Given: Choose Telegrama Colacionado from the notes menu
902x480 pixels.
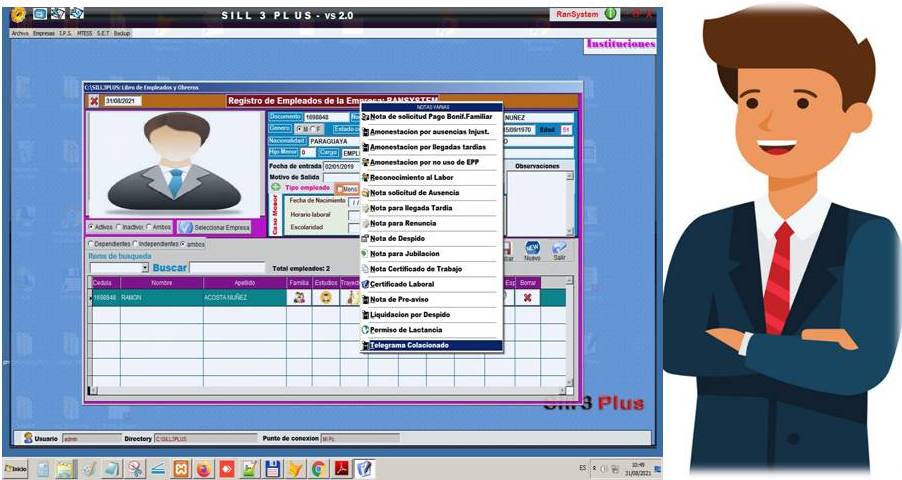Looking at the screenshot, I should coord(409,345).
